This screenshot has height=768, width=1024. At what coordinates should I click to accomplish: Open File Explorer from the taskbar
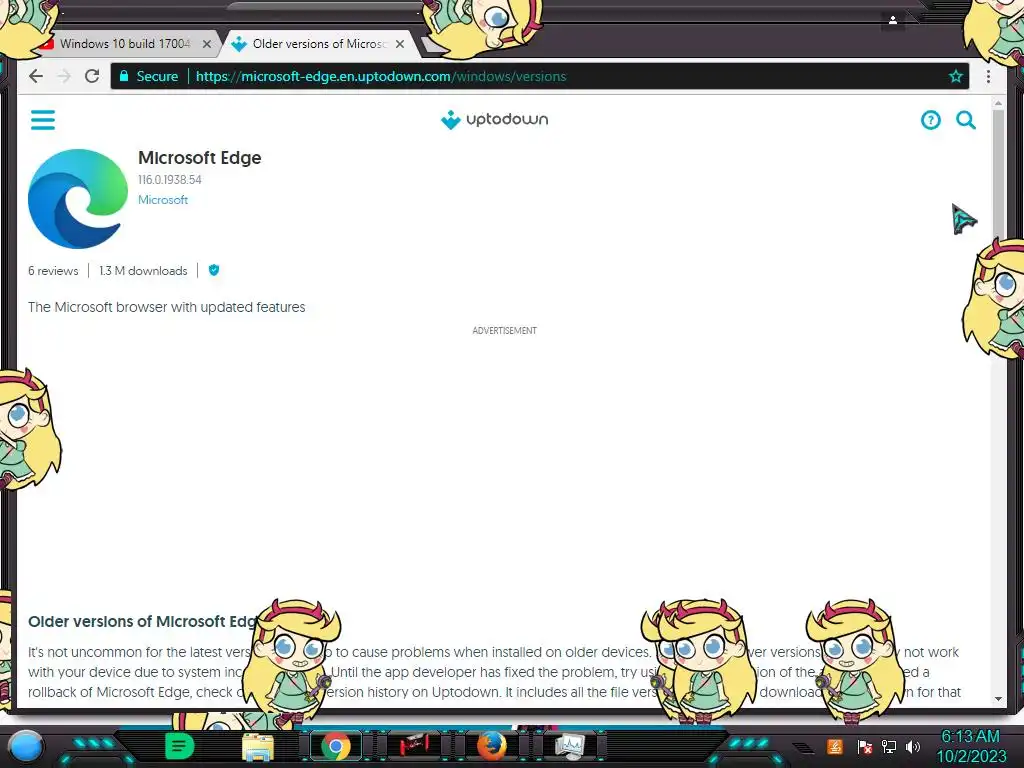(x=258, y=746)
